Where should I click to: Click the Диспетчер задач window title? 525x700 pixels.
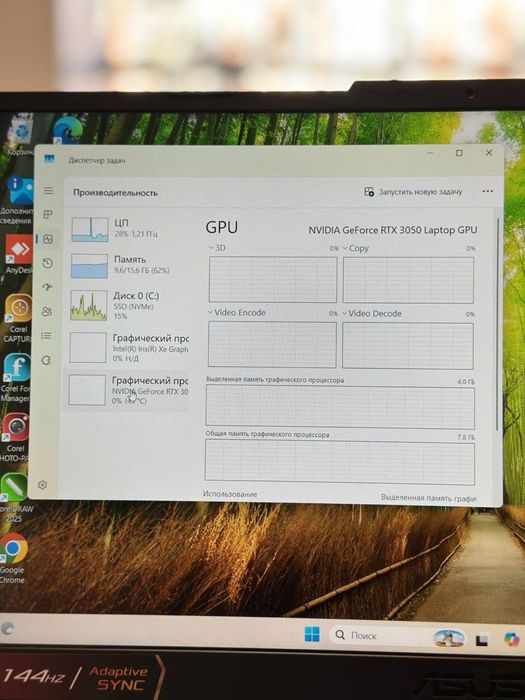click(x=97, y=160)
